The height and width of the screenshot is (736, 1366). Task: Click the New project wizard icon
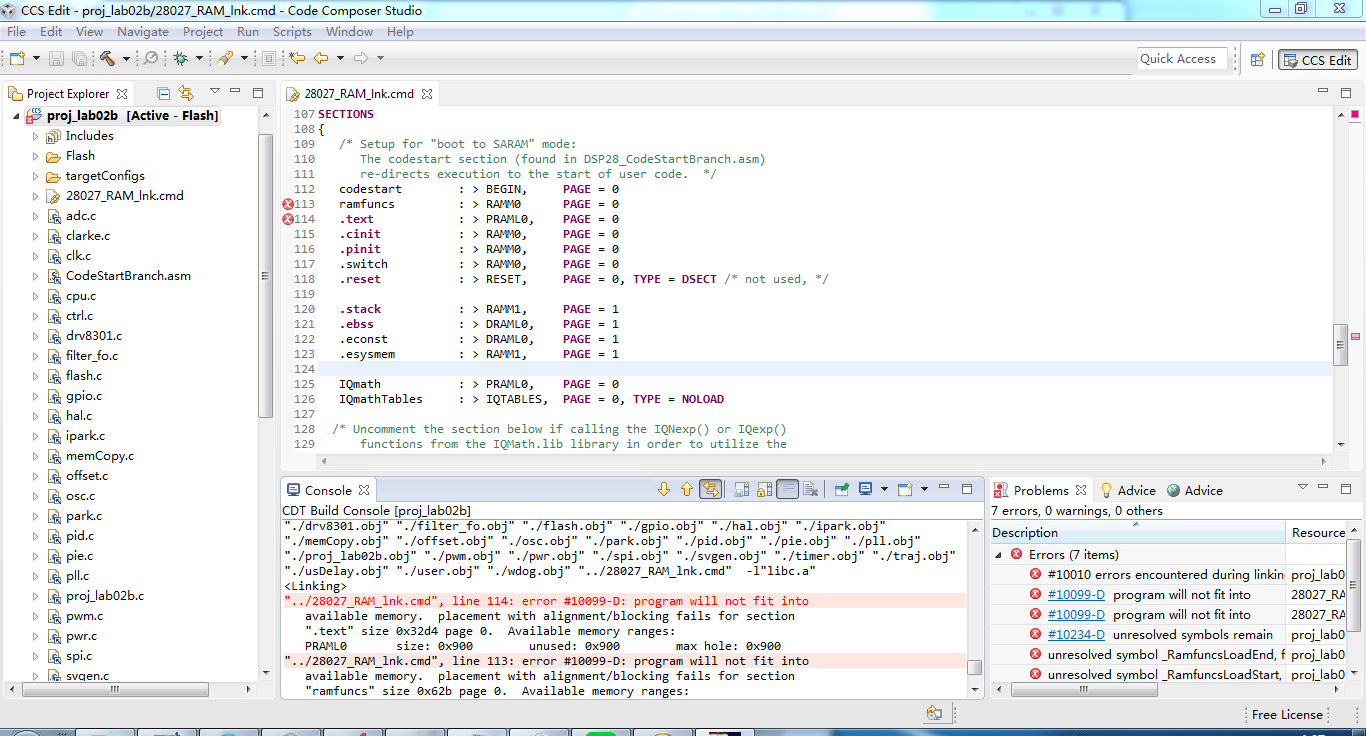tap(17, 59)
